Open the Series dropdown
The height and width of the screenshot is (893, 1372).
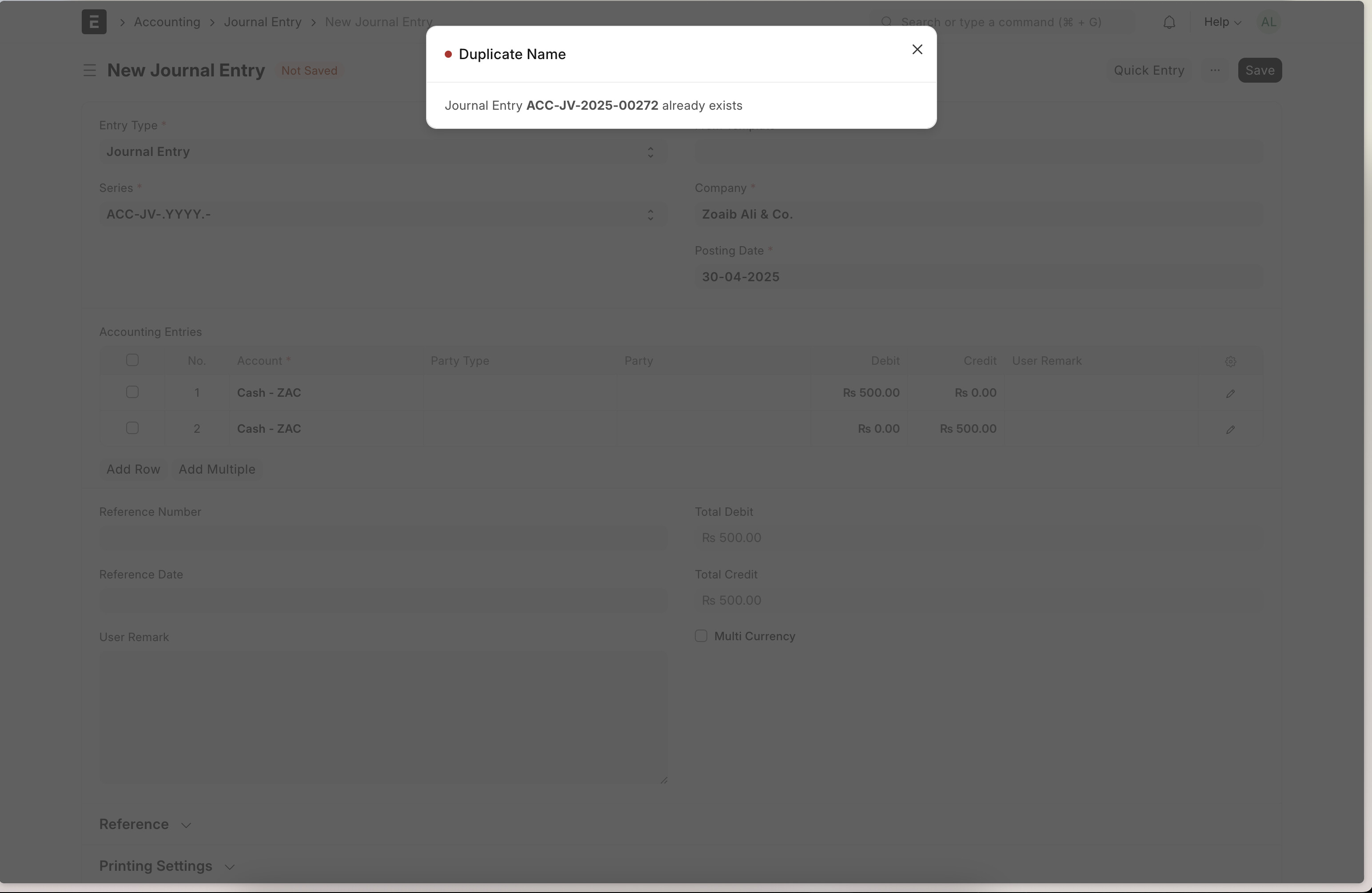click(x=383, y=215)
